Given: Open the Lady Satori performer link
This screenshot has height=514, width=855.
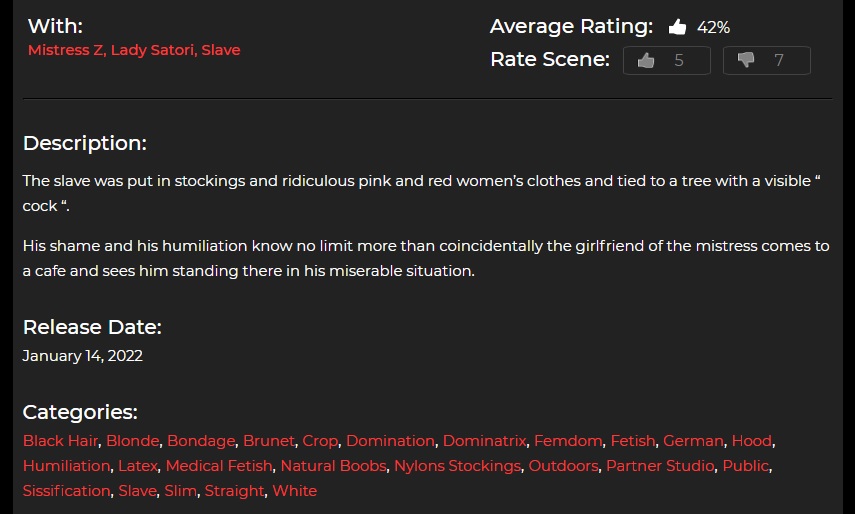Looking at the screenshot, I should pos(152,50).
